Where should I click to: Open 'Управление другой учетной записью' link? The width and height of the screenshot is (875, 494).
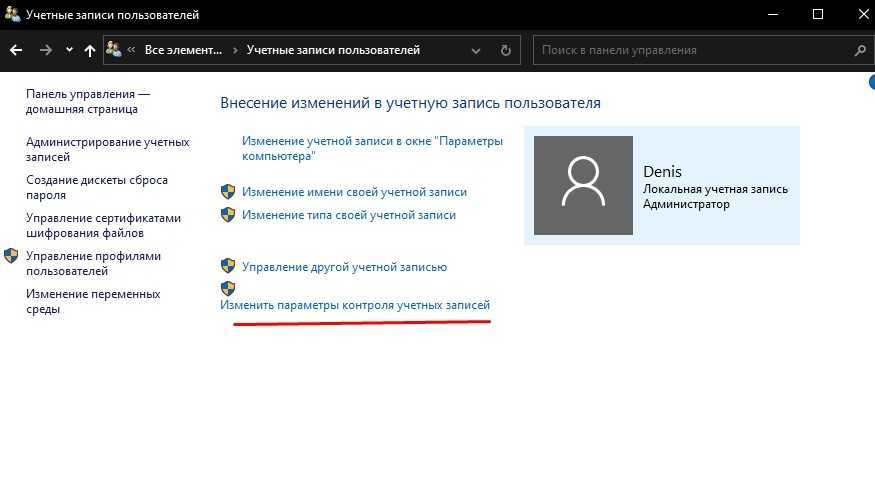click(344, 267)
